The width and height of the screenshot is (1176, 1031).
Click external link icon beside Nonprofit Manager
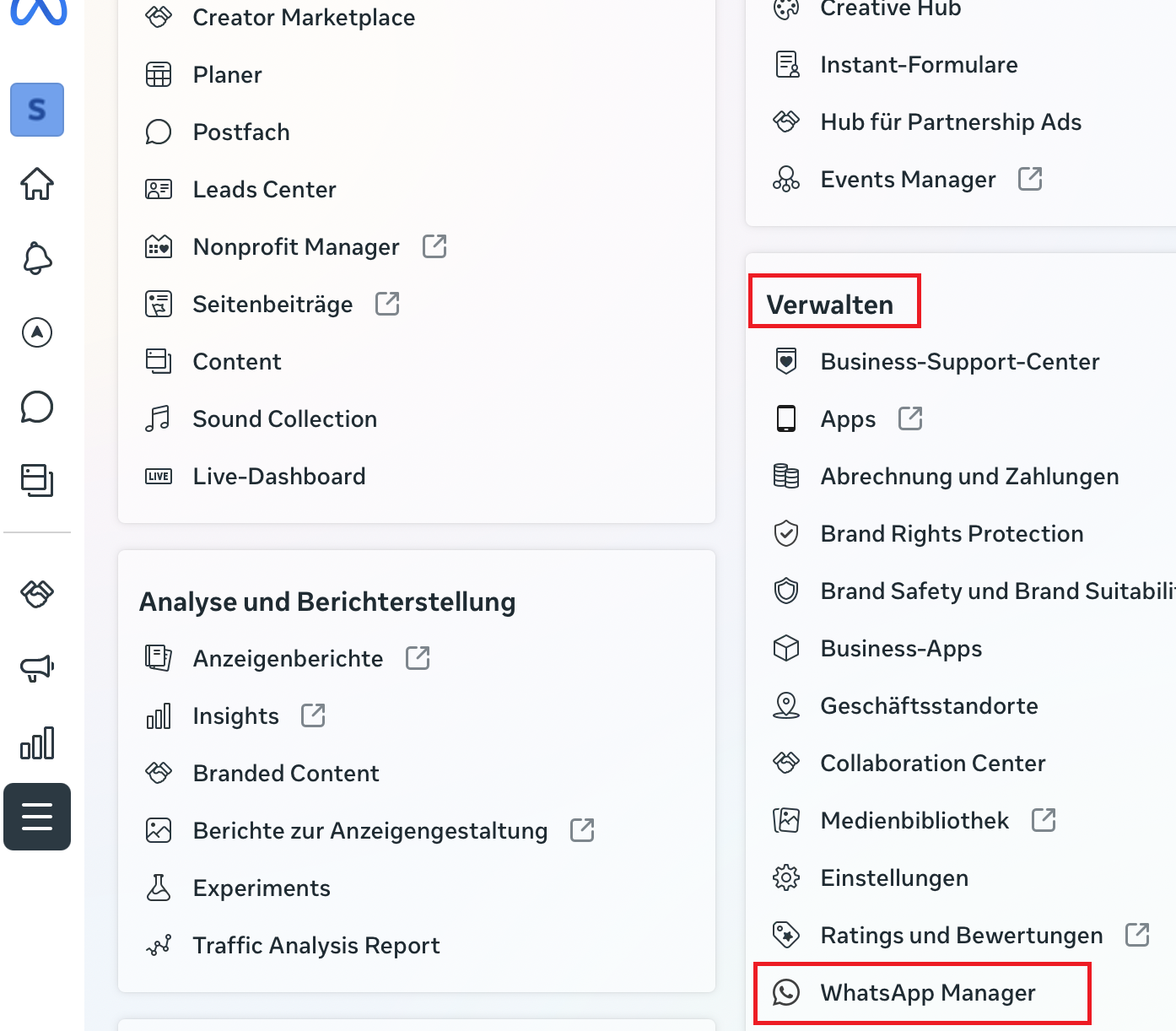pos(434,246)
